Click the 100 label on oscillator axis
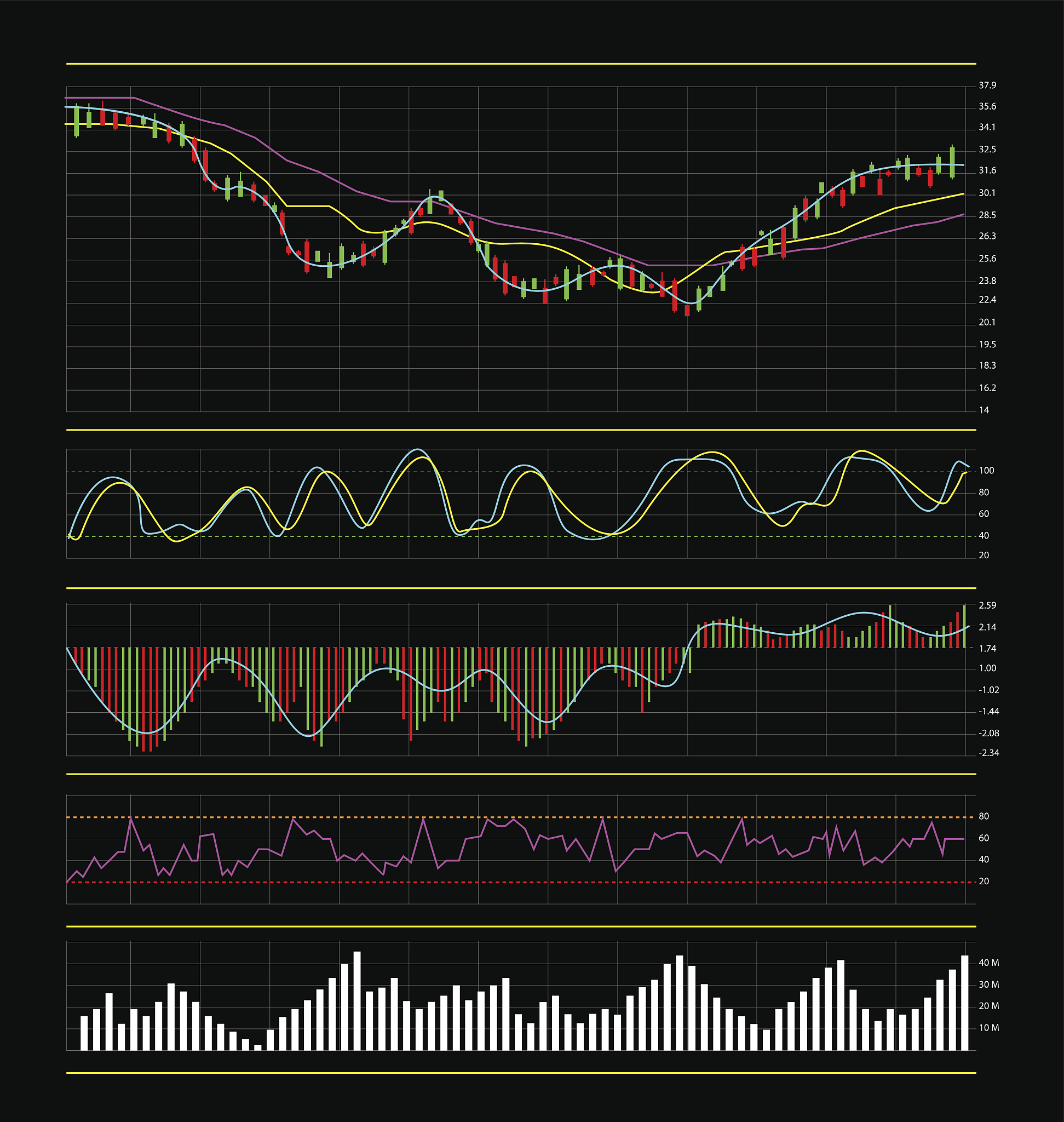 point(986,471)
